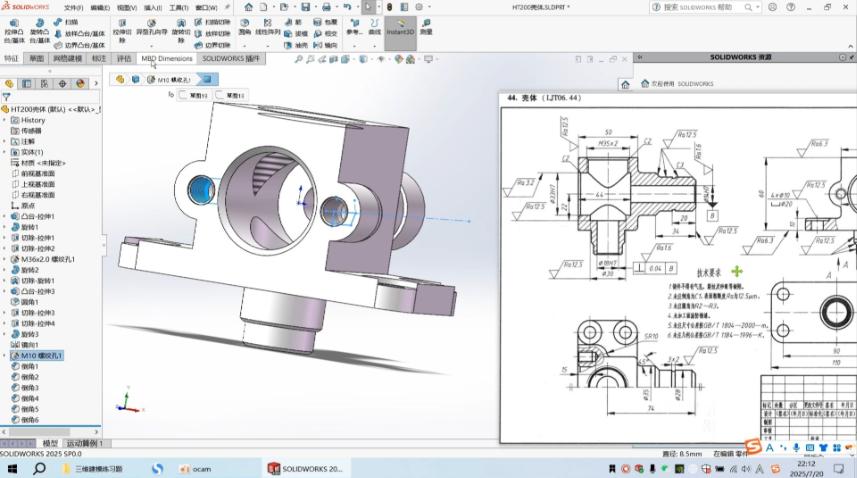Image resolution: width=857 pixels, height=478 pixels.
Task: Click the SOLIDWORKS resources Home button
Action: point(625,84)
